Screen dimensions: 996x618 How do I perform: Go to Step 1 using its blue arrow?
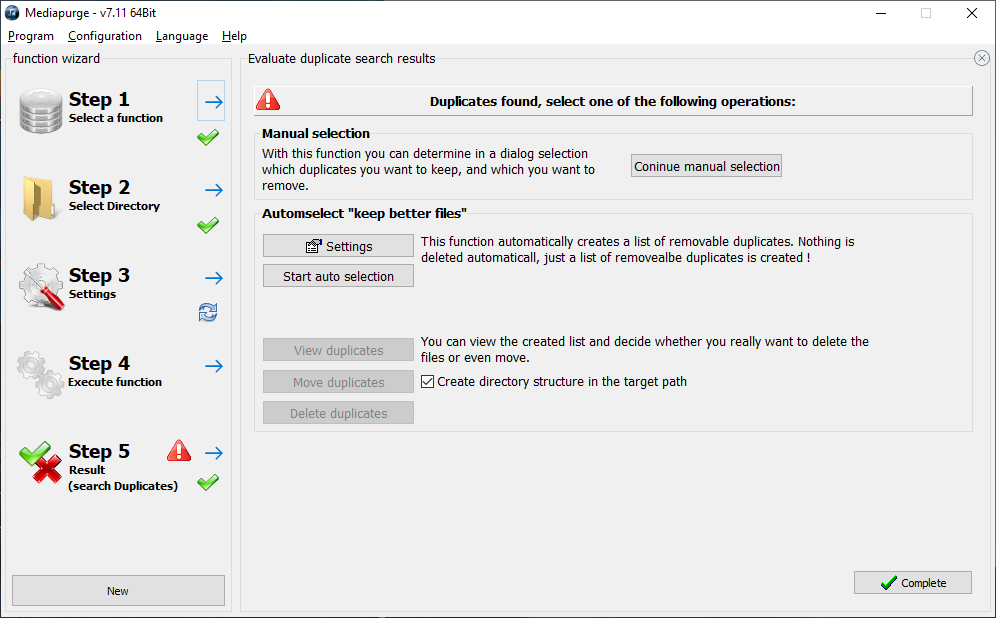[213, 102]
